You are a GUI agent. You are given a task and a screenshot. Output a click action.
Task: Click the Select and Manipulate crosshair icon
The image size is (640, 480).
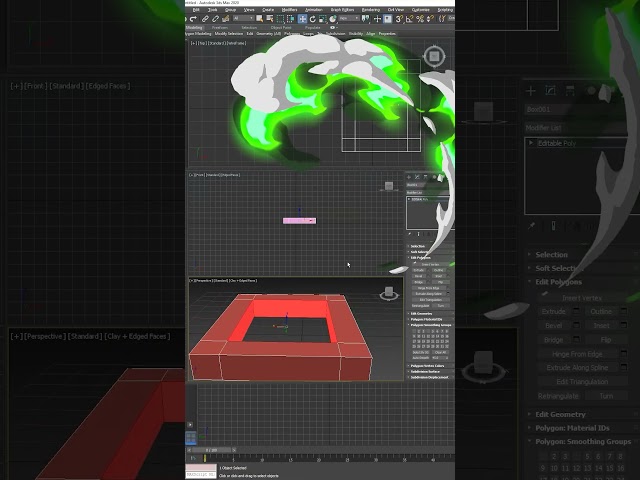coord(378,19)
